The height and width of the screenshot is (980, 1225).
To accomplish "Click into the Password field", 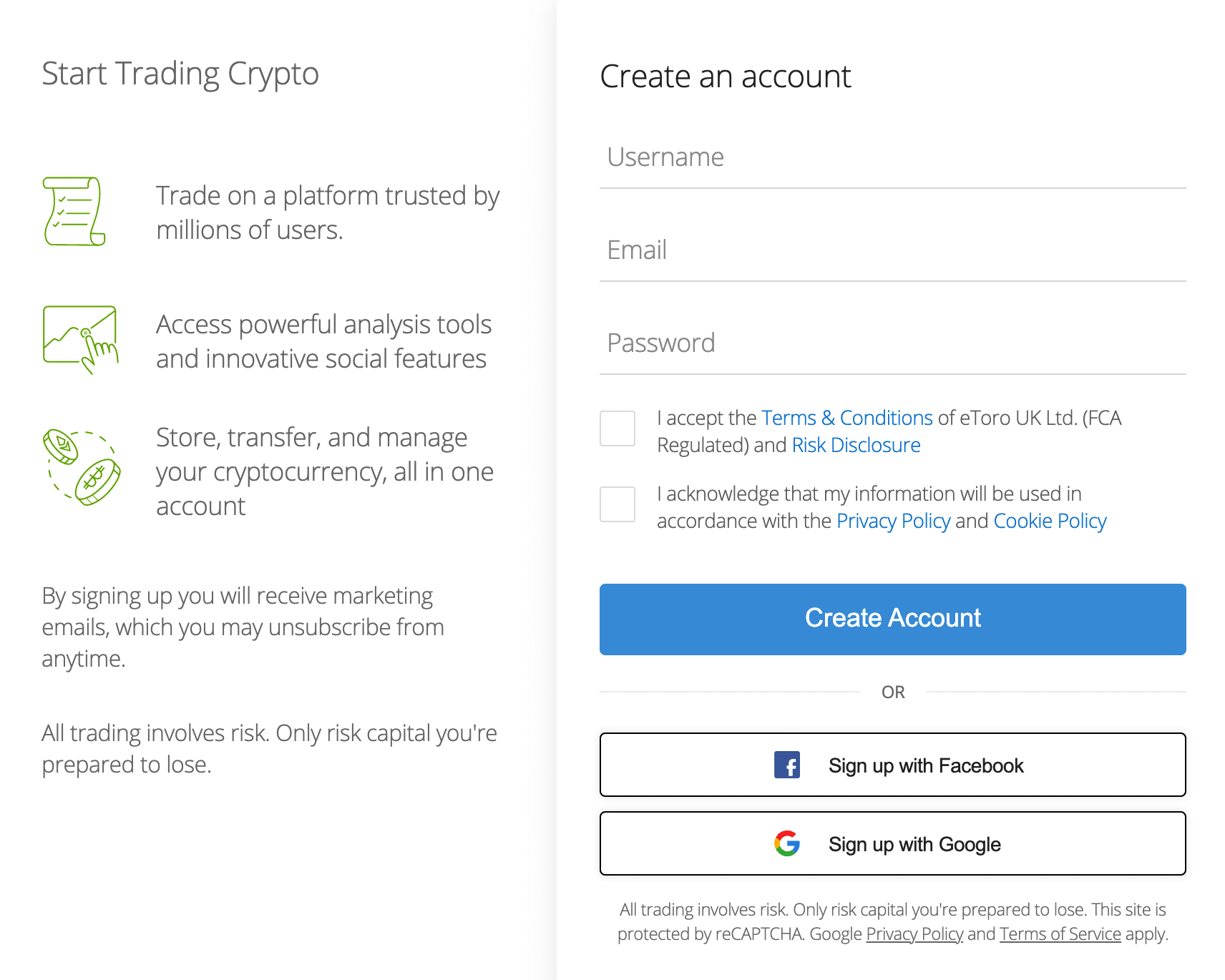I will pos(893,344).
